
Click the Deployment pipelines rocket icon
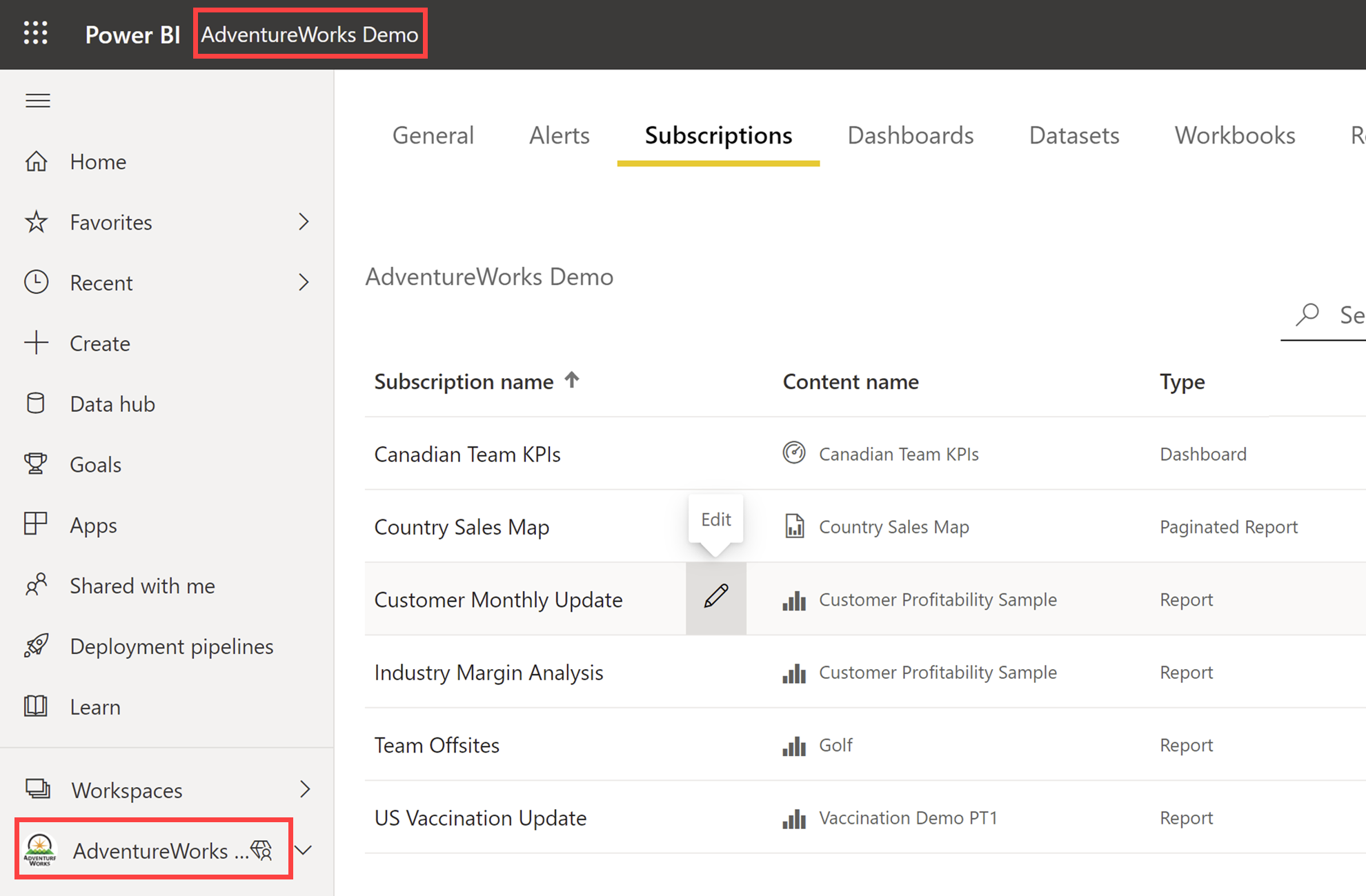37,646
